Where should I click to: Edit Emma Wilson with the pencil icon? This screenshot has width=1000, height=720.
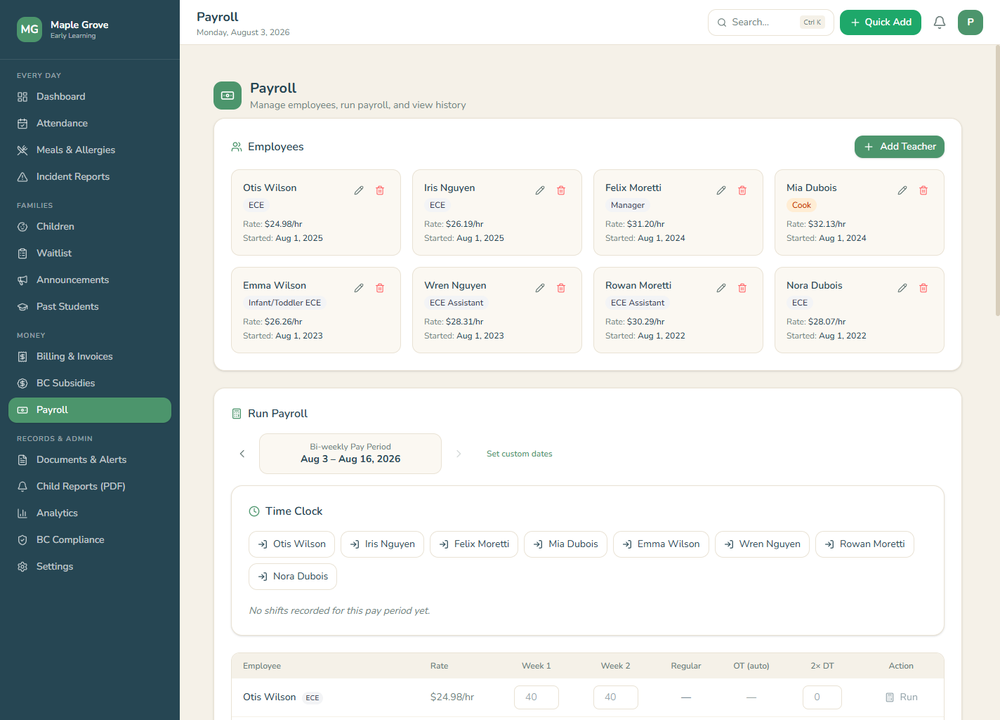[359, 288]
